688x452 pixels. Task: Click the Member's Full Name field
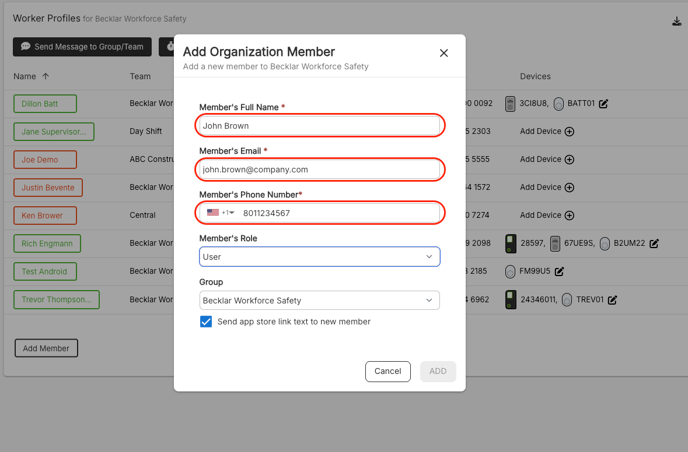[x=319, y=126]
